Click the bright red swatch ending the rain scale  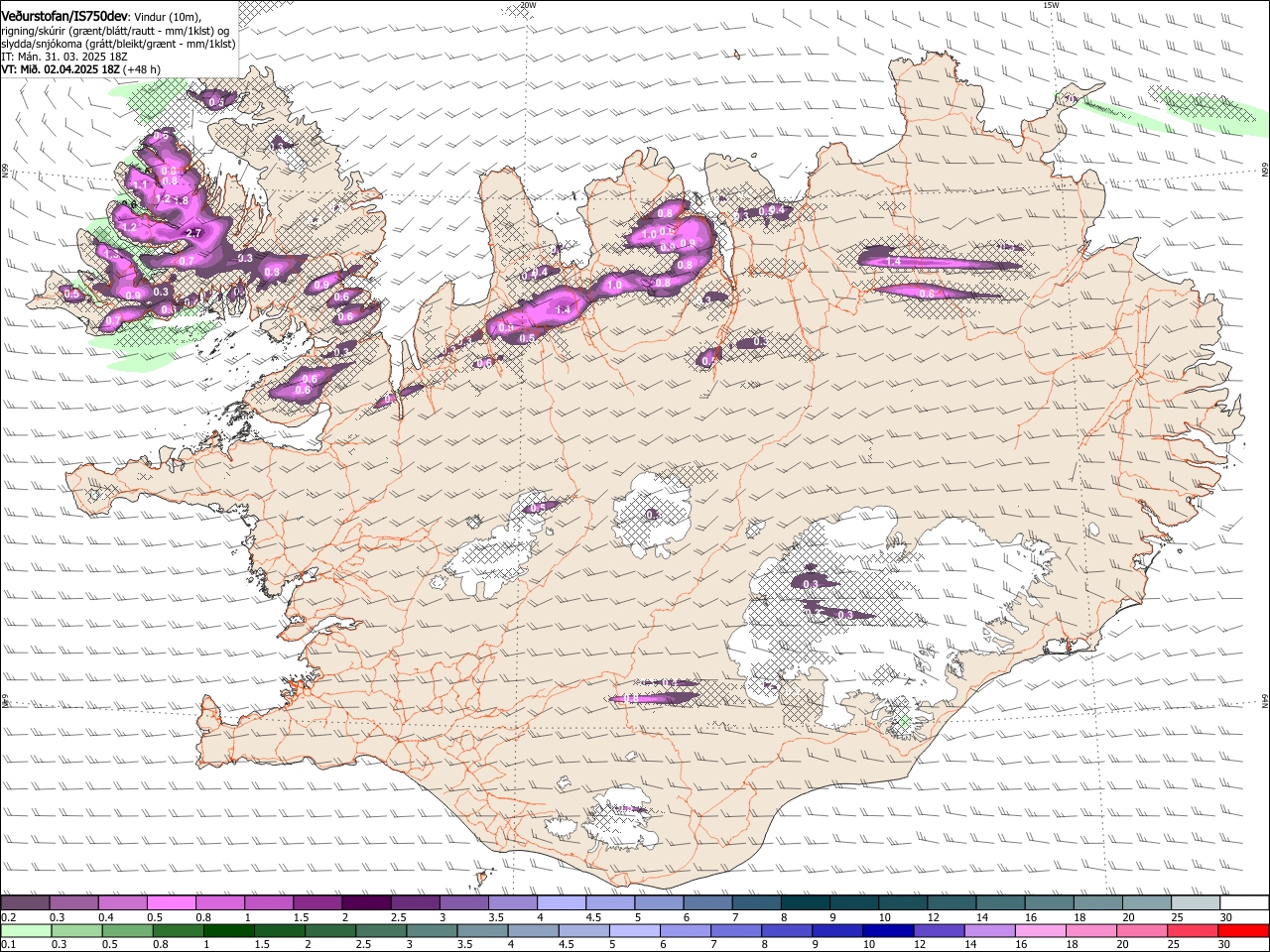point(1242,930)
